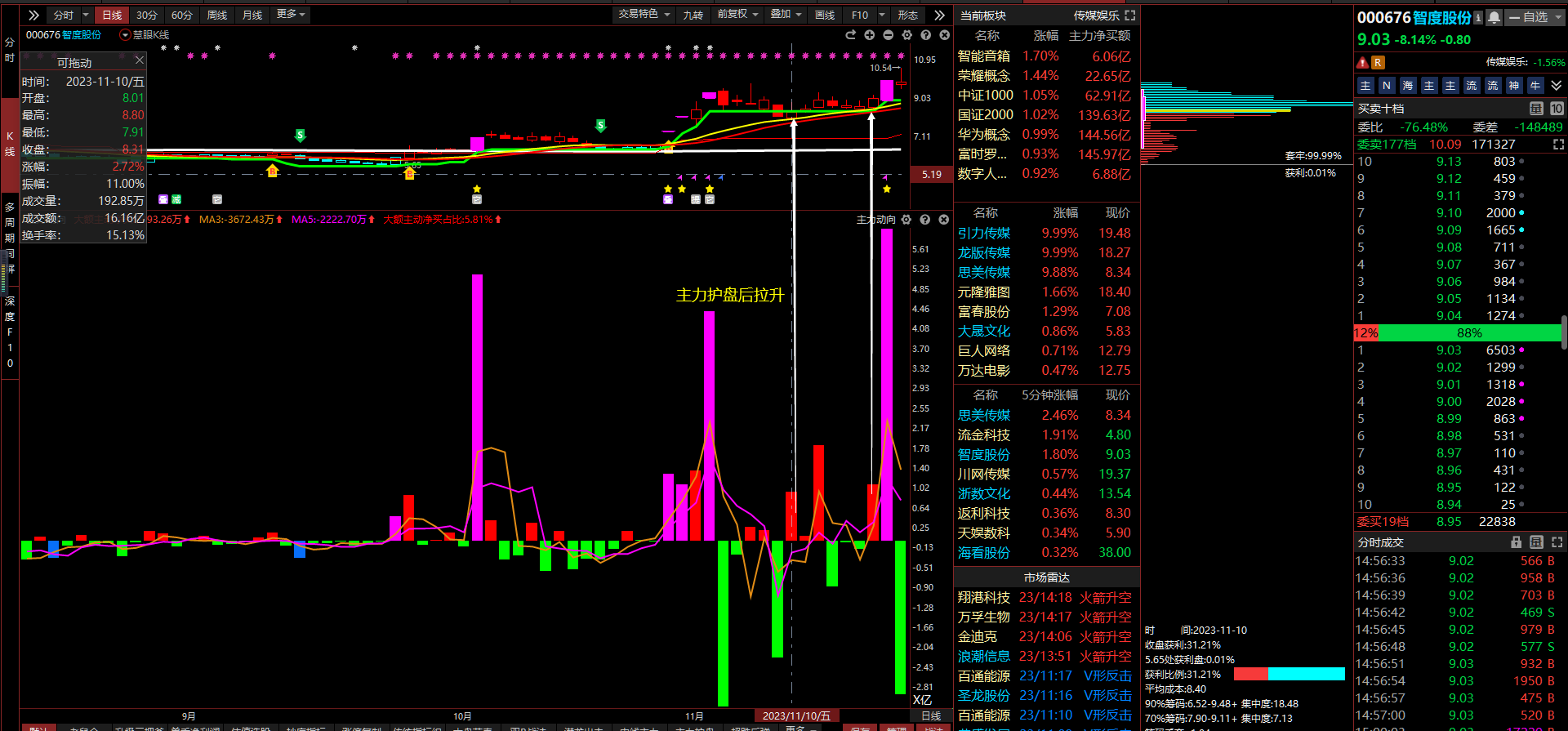This screenshot has height=731, width=1568.
Task: Open the 前复权 dropdown
Action: point(737,15)
